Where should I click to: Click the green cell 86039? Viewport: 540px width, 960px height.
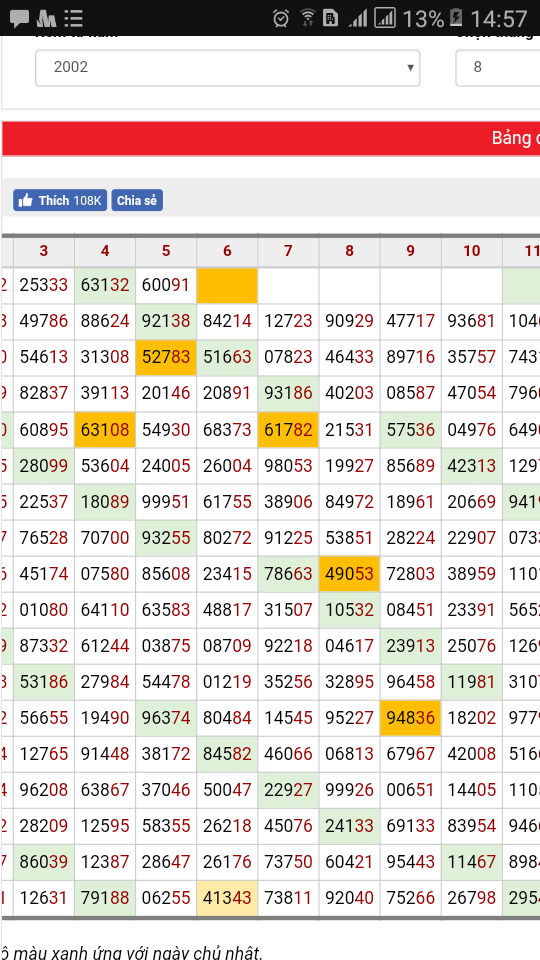coord(43,862)
